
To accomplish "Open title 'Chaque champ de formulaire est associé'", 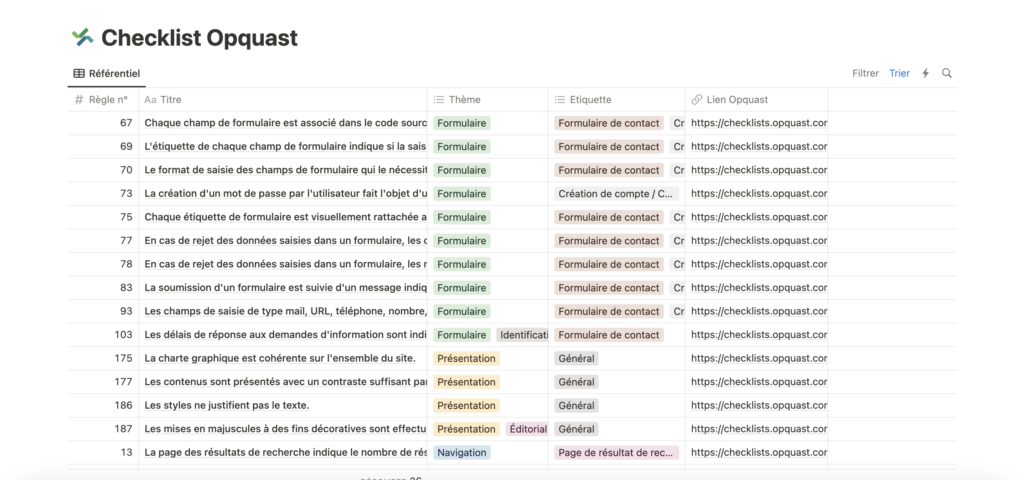I will [x=285, y=123].
